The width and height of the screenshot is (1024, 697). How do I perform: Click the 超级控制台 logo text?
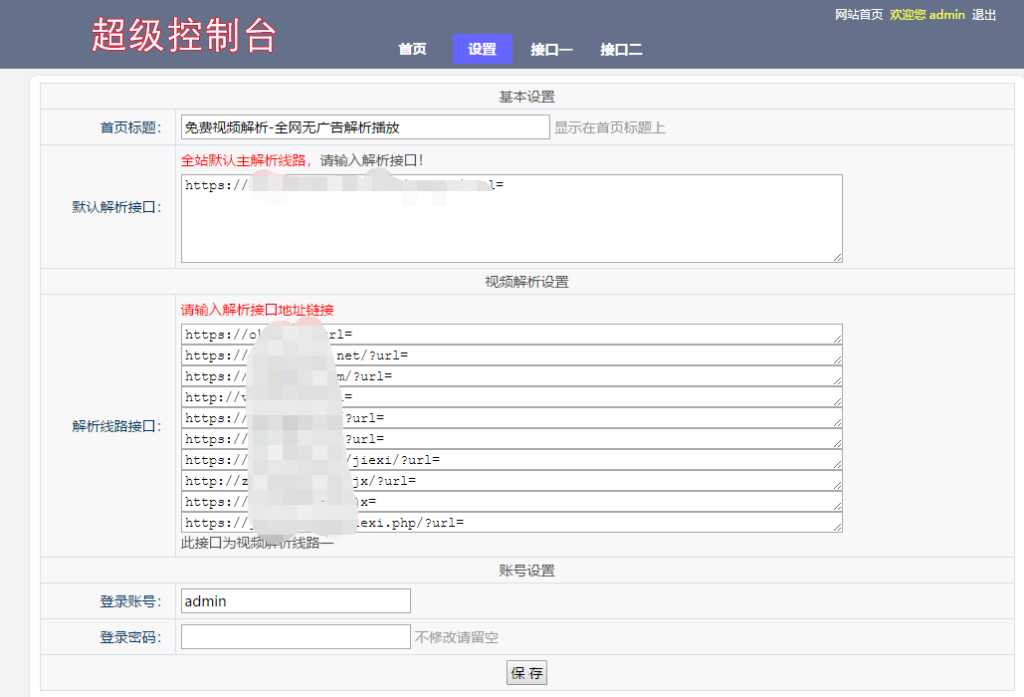tap(184, 34)
